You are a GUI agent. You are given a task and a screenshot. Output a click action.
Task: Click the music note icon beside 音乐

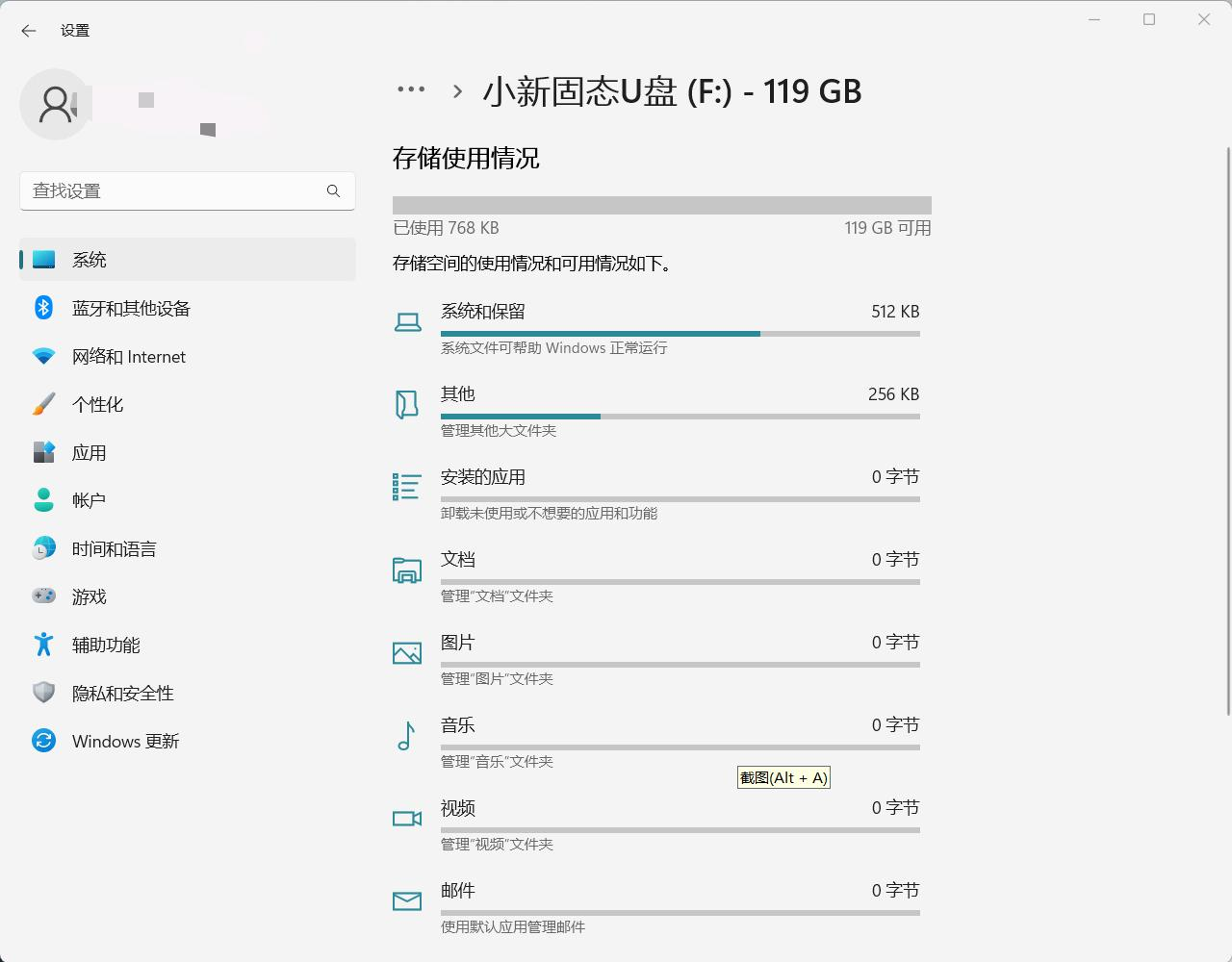click(x=406, y=736)
